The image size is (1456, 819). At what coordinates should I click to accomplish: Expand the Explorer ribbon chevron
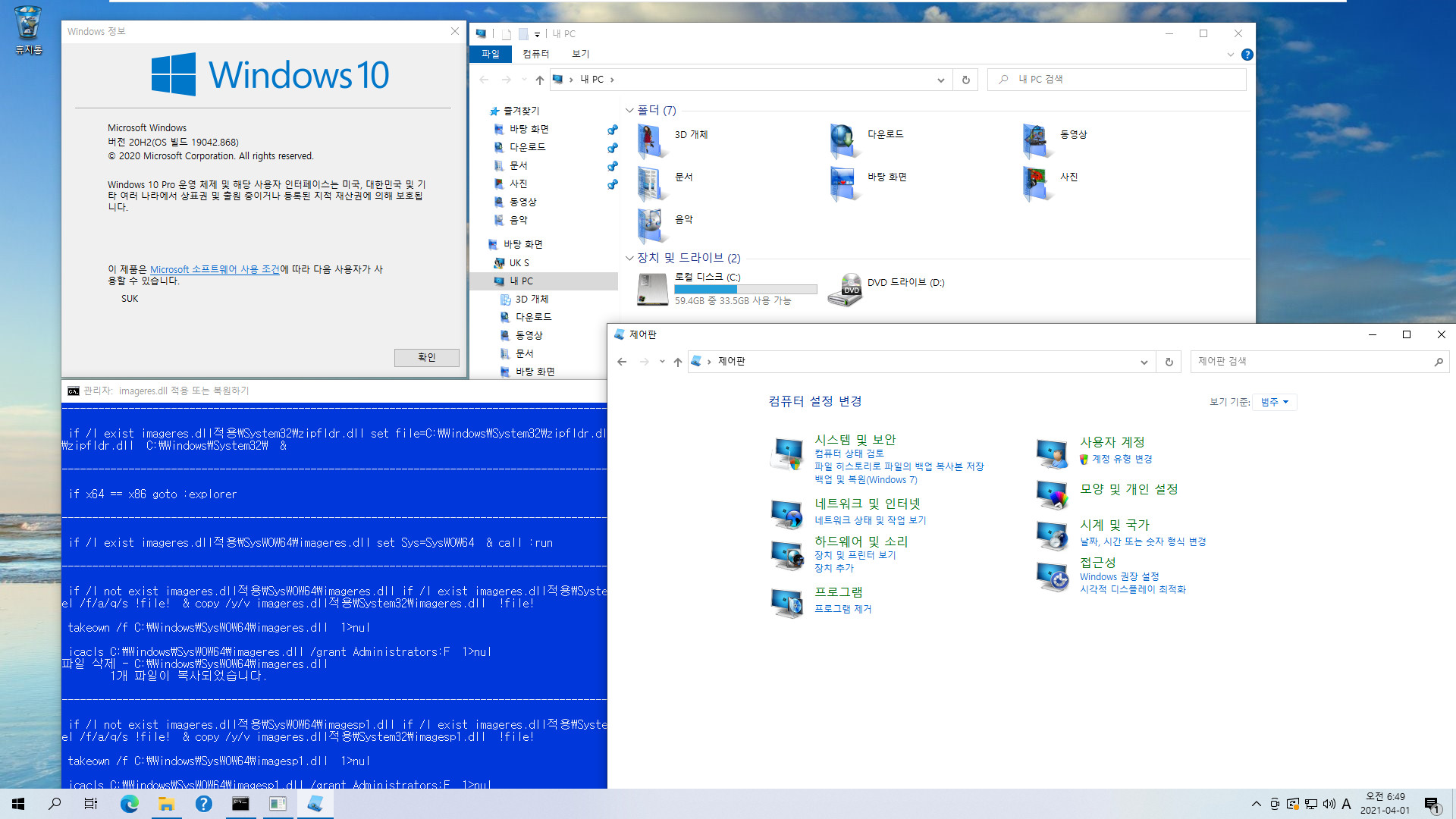pyautogui.click(x=1230, y=55)
